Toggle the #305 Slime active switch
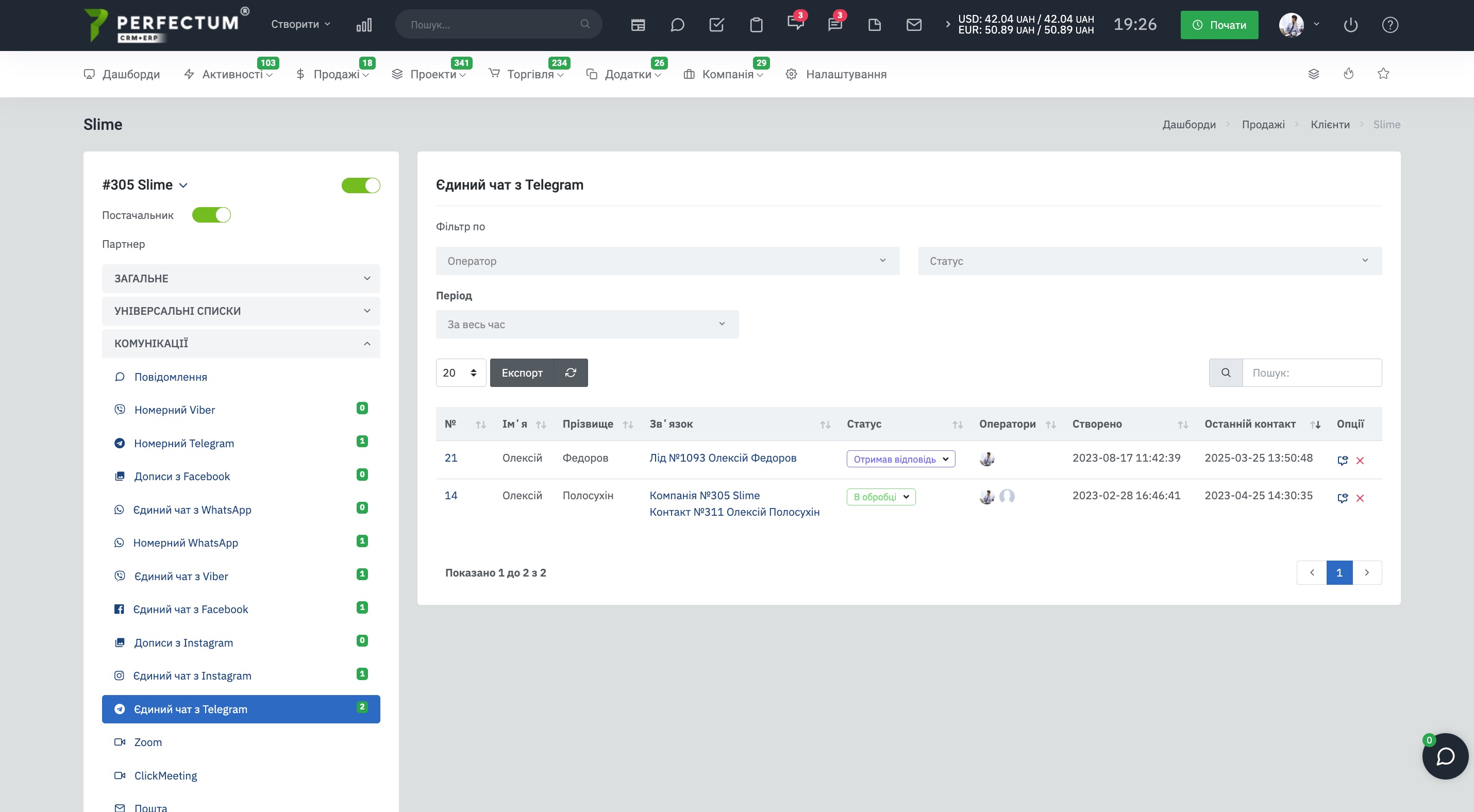Screen dimensions: 1474x812 click(x=360, y=185)
